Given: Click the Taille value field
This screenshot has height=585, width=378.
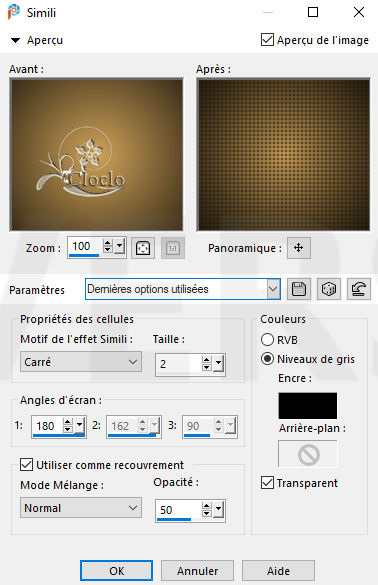Looking at the screenshot, I should pyautogui.click(x=178, y=364).
